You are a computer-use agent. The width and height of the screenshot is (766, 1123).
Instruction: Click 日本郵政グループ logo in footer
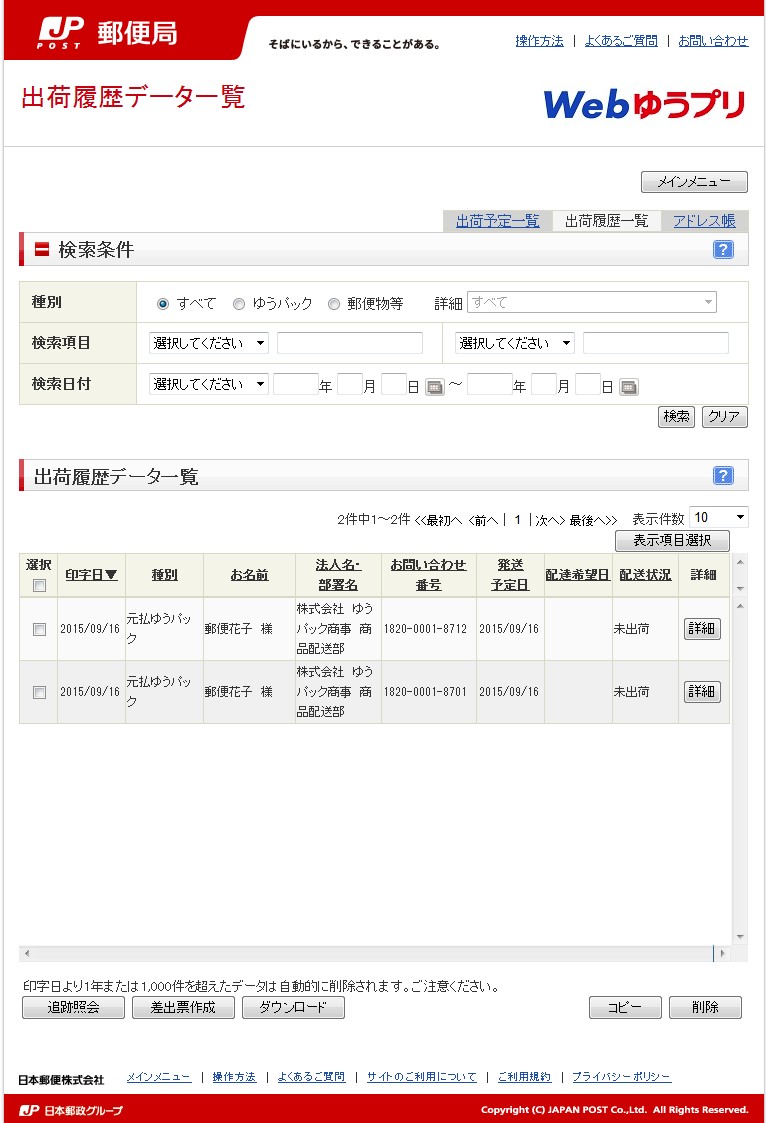coord(71,1110)
